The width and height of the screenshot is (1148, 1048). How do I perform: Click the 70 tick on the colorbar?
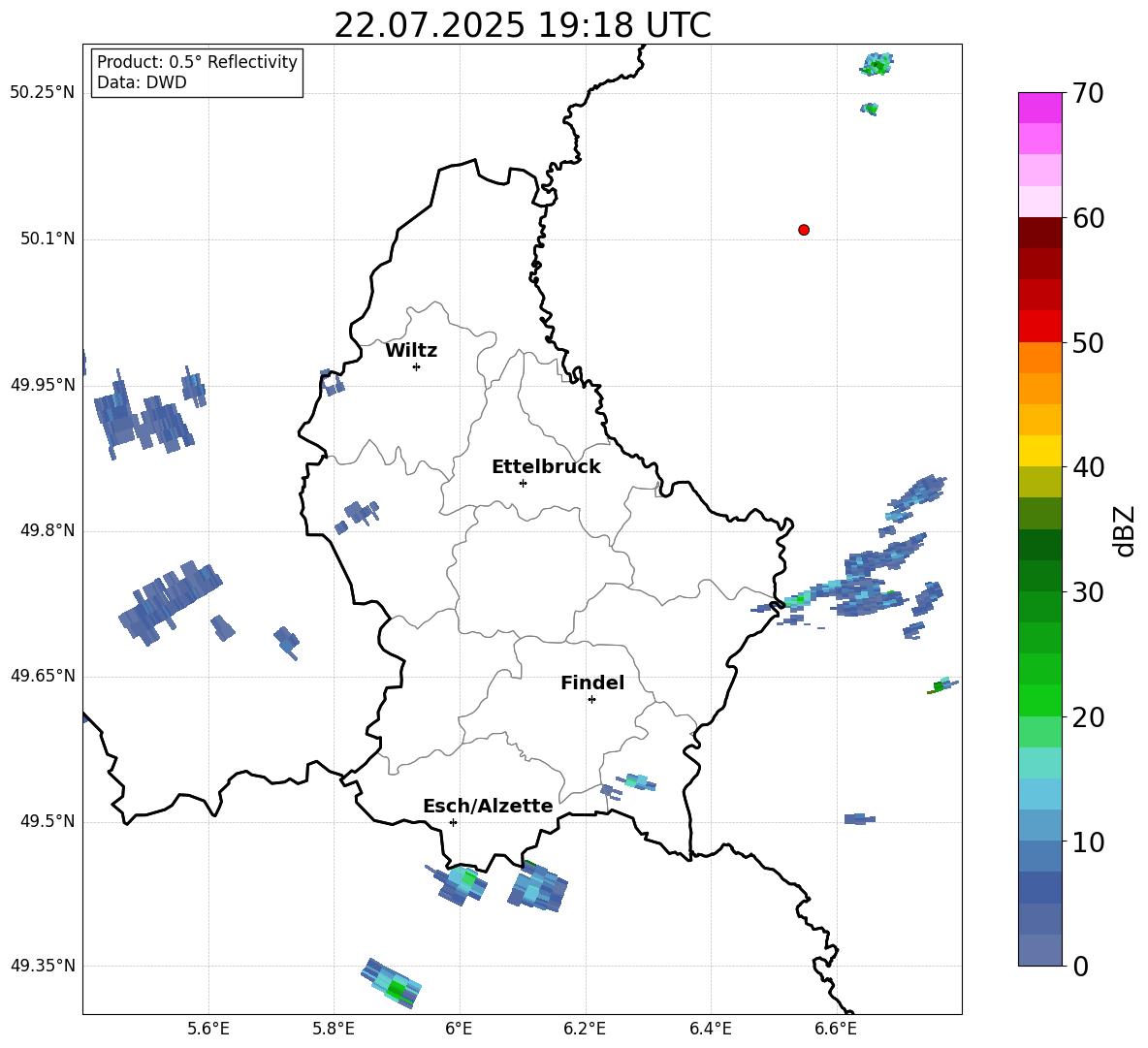pyautogui.click(x=1088, y=94)
